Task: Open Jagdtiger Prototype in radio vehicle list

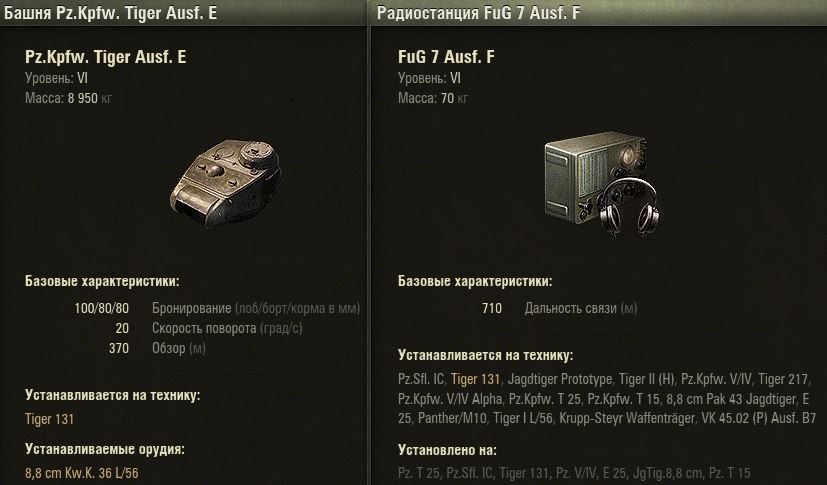Action: (561, 380)
